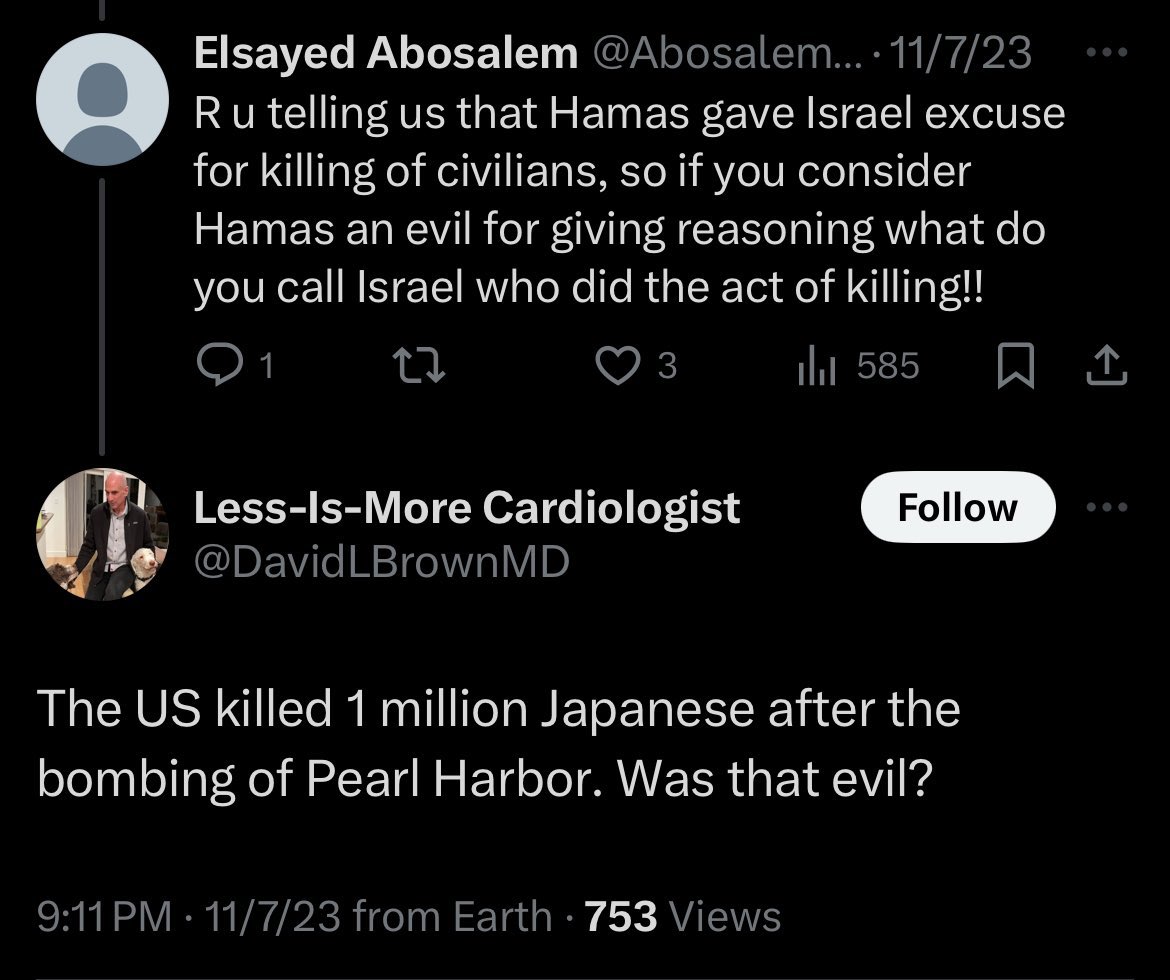
Task: Open Less-Is-More Cardiologist's profile photo
Action: point(102,535)
